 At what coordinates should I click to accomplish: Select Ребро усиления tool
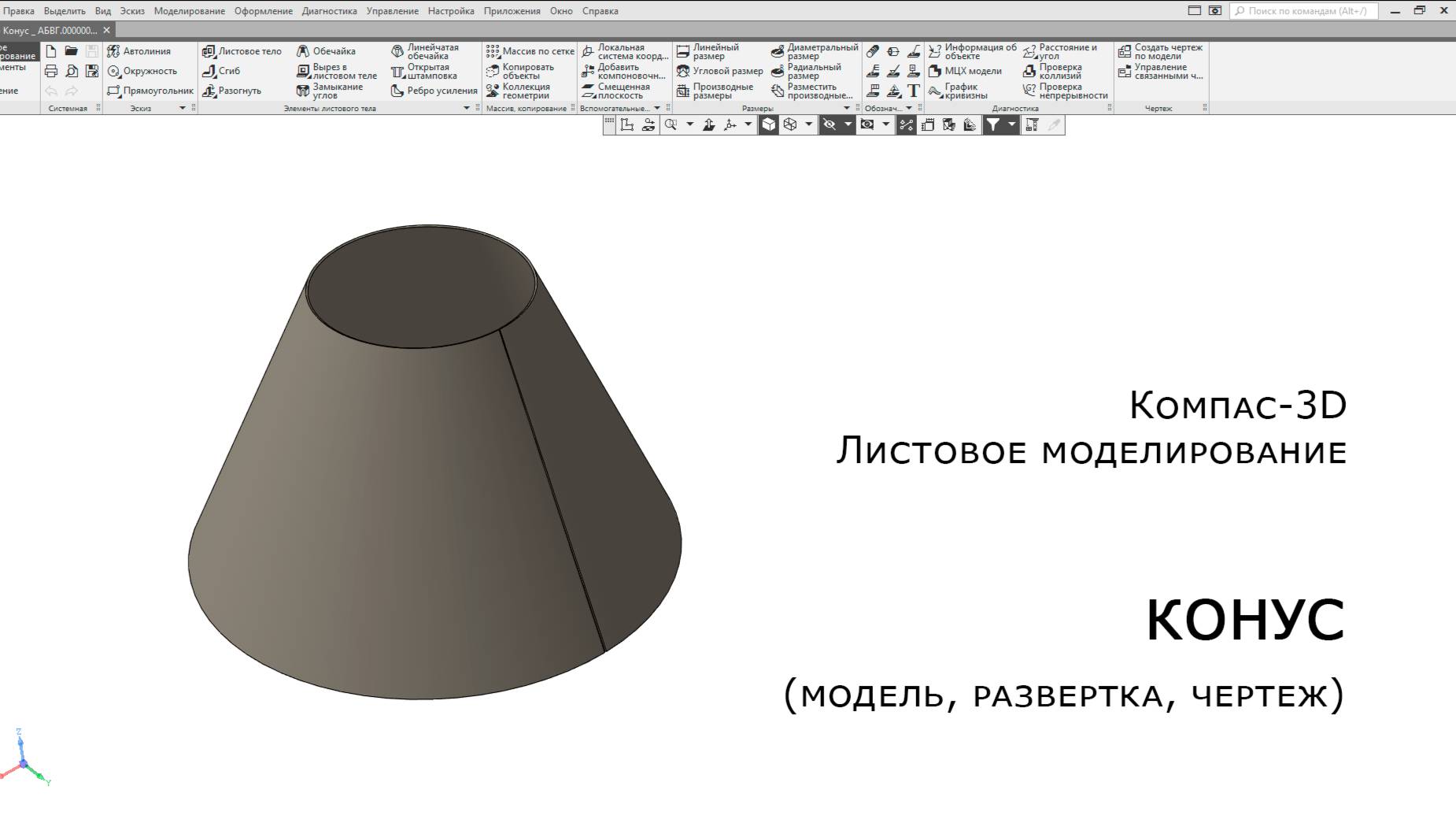[434, 91]
